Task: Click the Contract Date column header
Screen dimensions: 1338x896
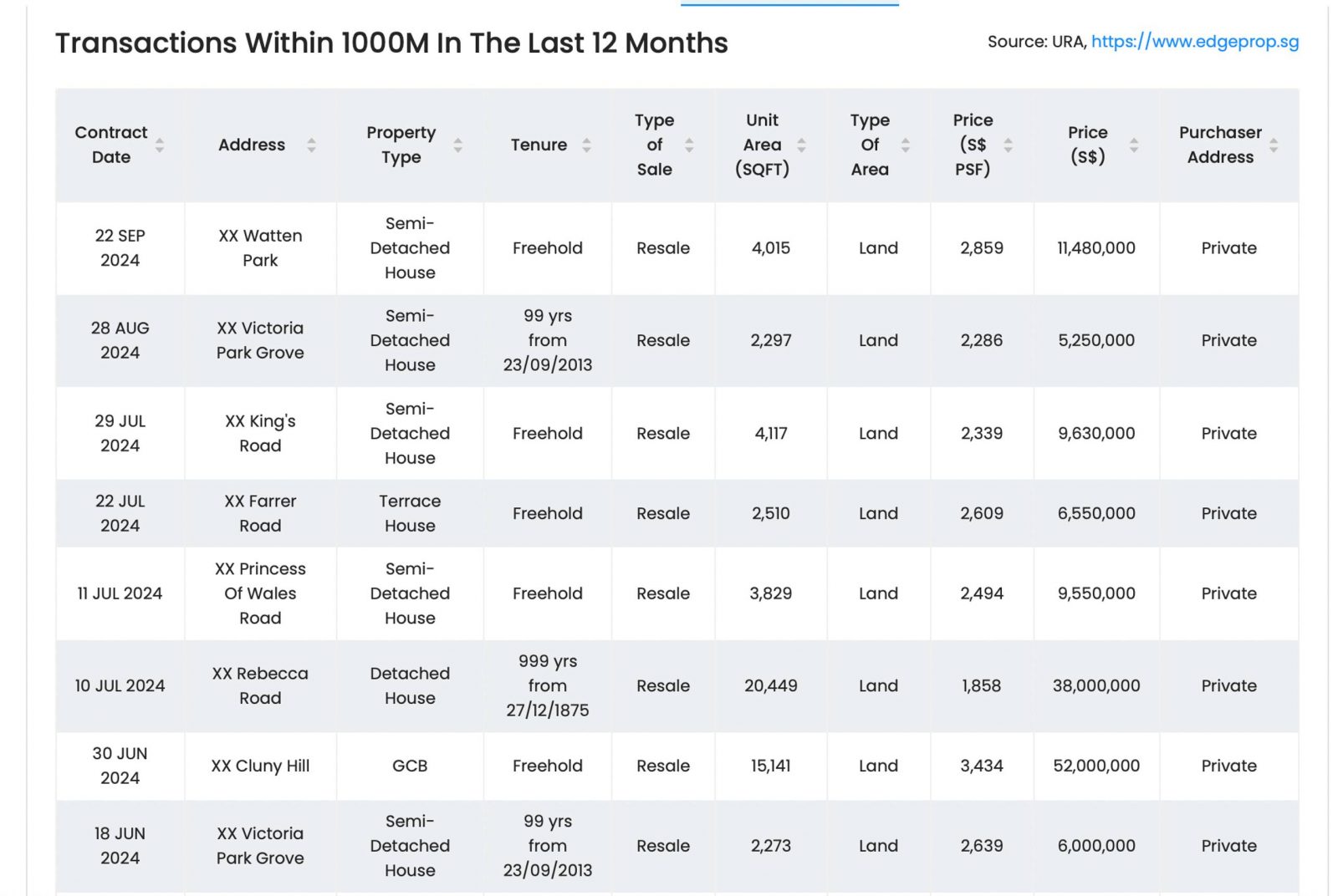Action: tap(111, 145)
